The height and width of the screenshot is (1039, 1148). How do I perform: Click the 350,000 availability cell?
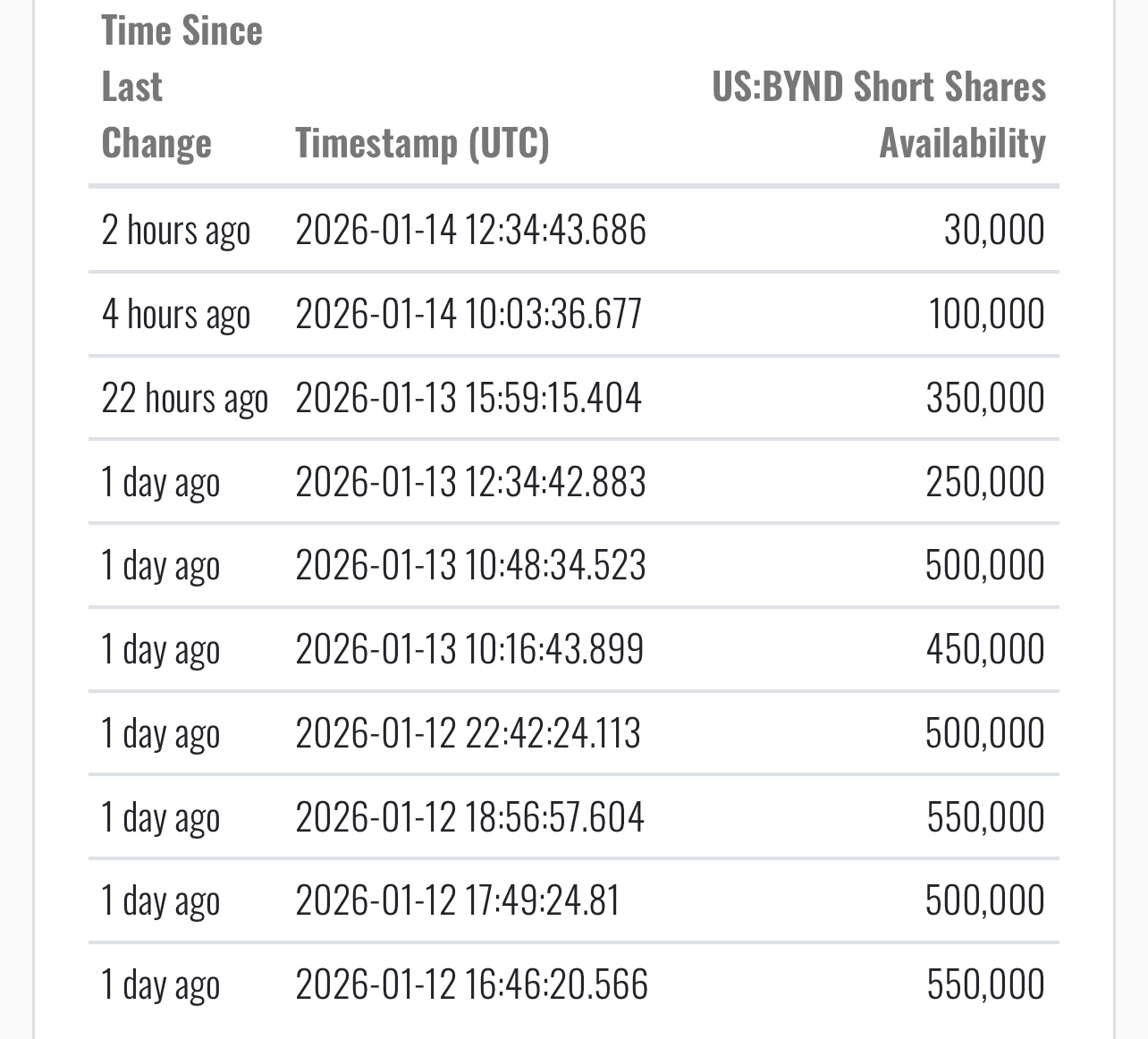[985, 398]
